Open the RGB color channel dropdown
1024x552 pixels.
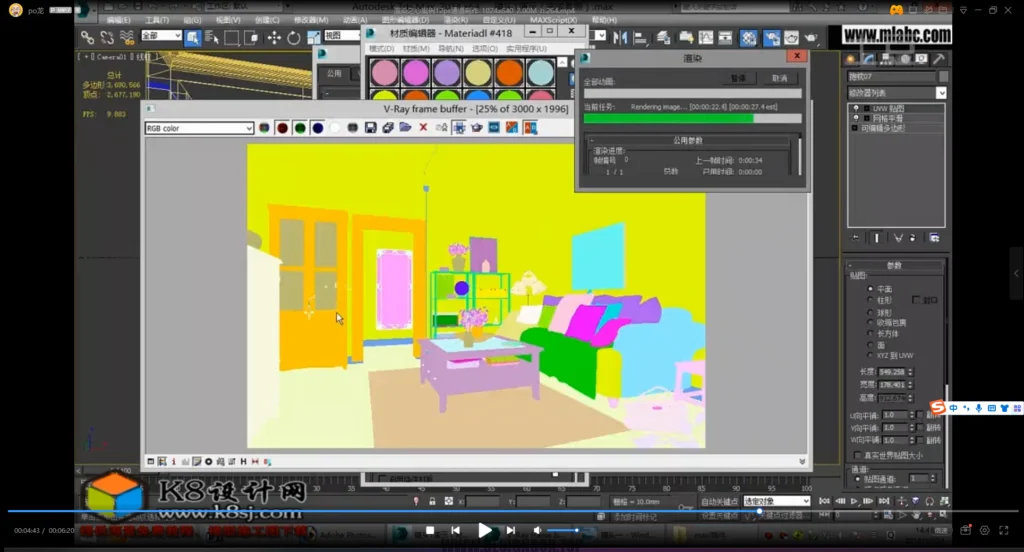coord(200,128)
